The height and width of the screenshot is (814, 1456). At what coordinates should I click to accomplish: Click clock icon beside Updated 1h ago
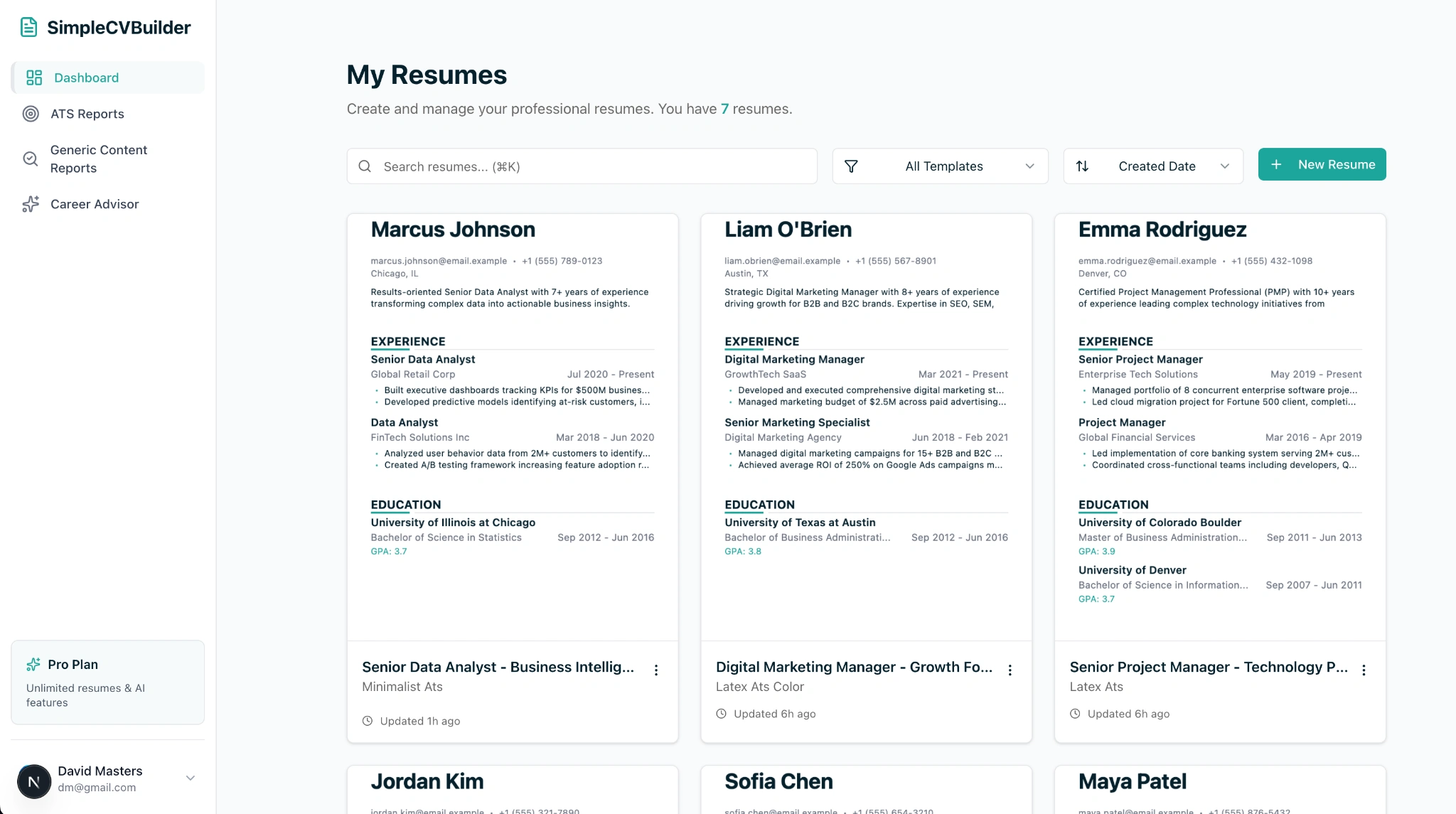click(x=368, y=721)
